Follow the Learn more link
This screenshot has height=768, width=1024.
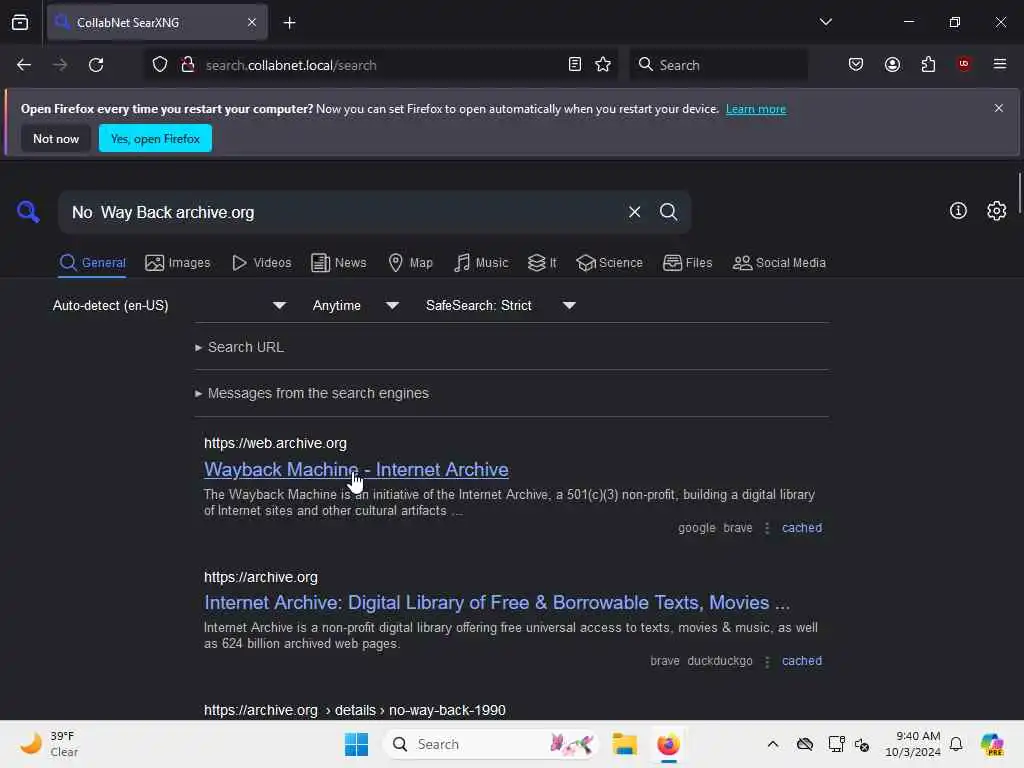point(756,109)
